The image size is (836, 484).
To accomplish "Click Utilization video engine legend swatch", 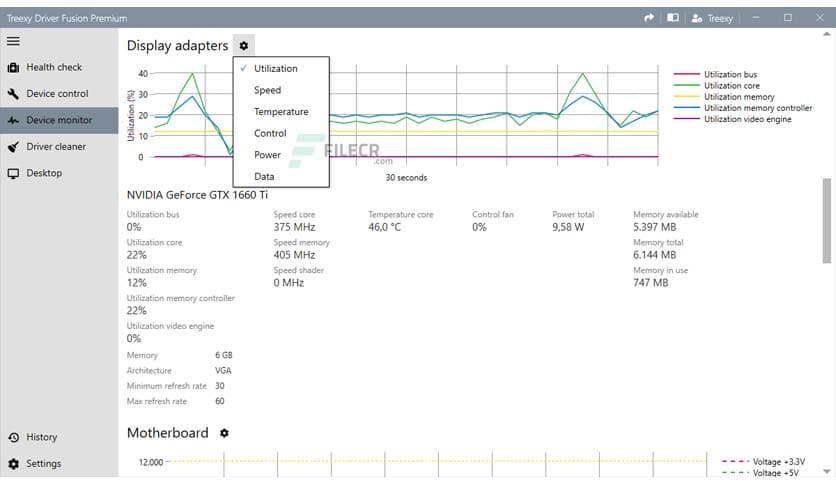I will pyautogui.click(x=686, y=119).
